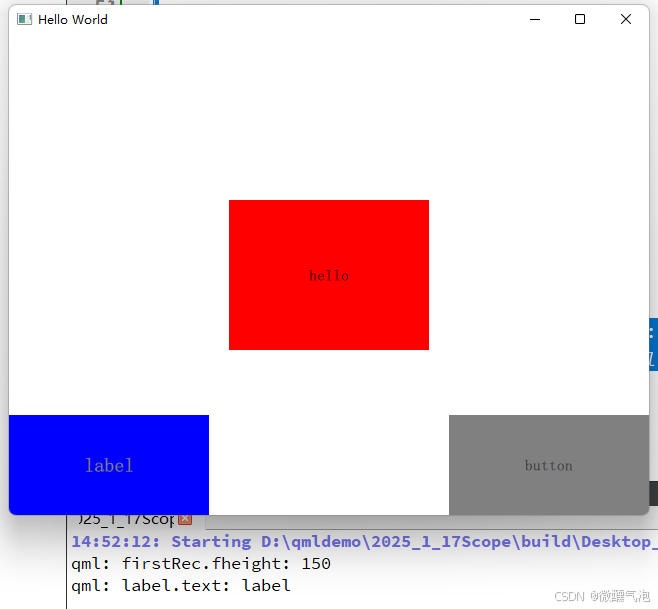Close the output tab with red X icon
Image resolution: width=658 pixels, height=610 pixels.
click(185, 519)
